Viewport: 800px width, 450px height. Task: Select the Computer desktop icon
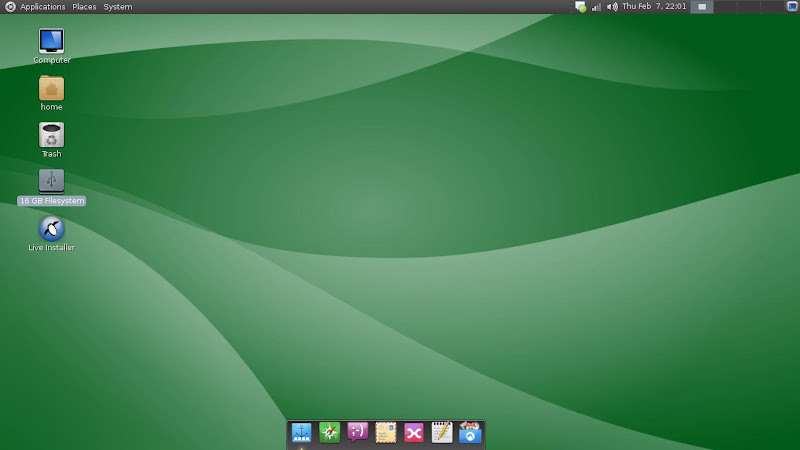51,41
